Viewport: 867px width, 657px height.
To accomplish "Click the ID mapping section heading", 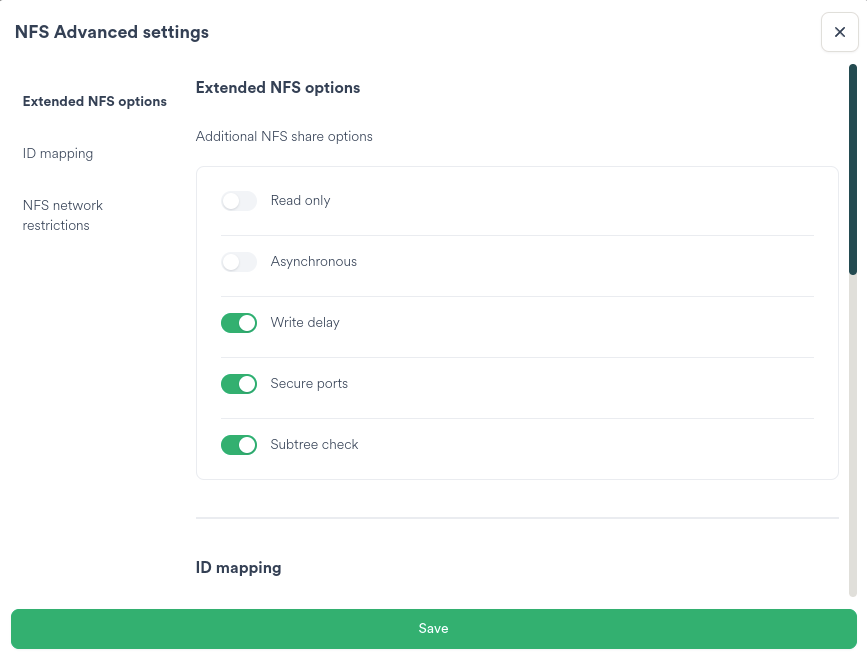I will 237,567.
